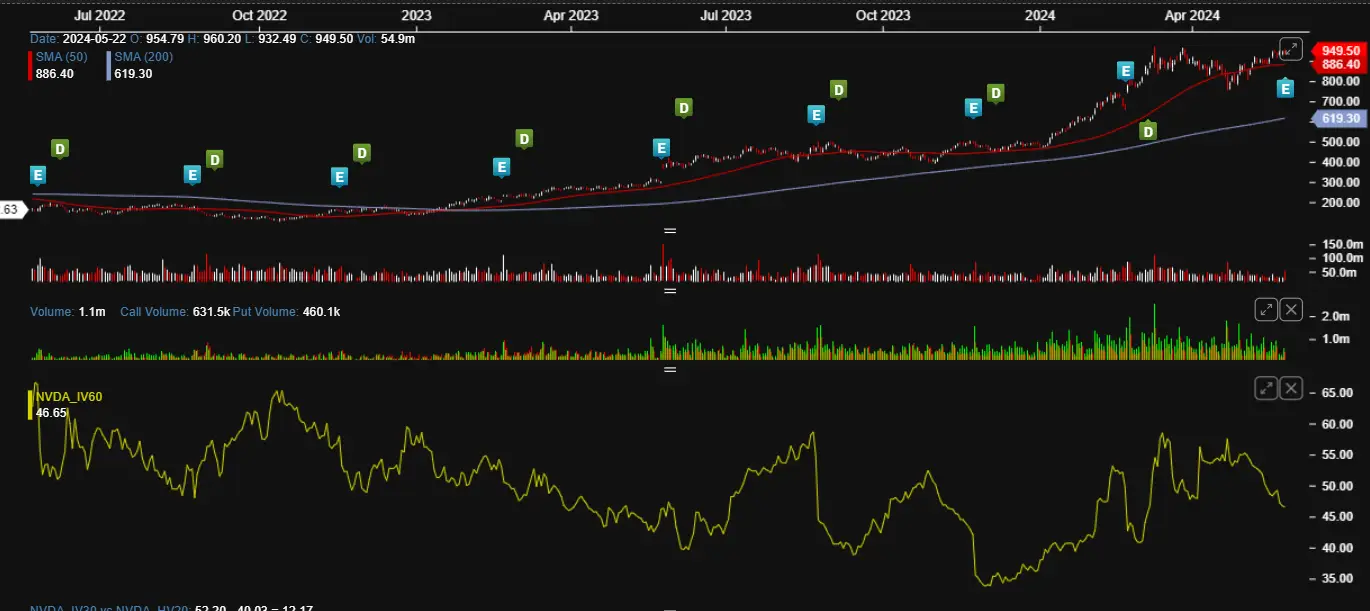1370x611 pixels.
Task: Open the dividend D marker of March 2024
Action: coord(1149,130)
